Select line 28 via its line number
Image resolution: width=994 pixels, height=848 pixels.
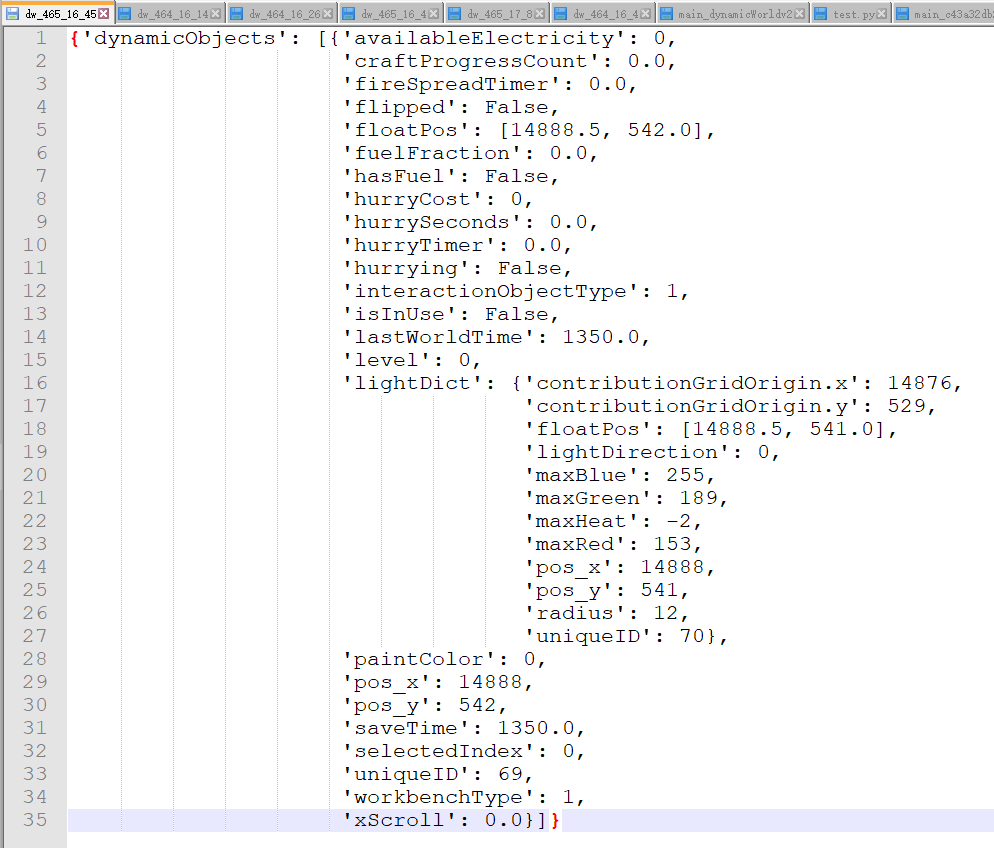point(35,659)
